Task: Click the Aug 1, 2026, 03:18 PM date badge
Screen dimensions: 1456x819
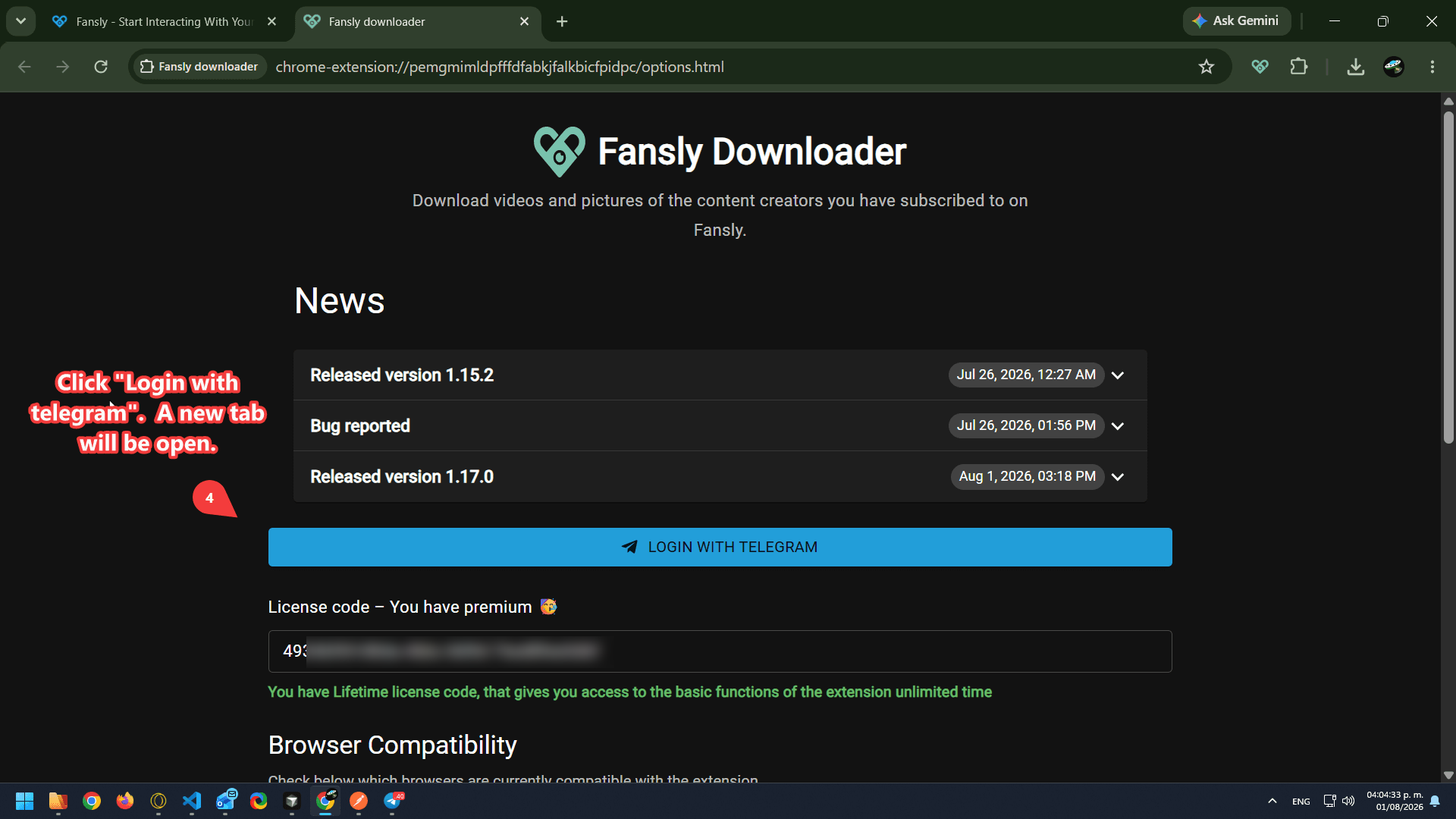Action: click(x=1028, y=476)
